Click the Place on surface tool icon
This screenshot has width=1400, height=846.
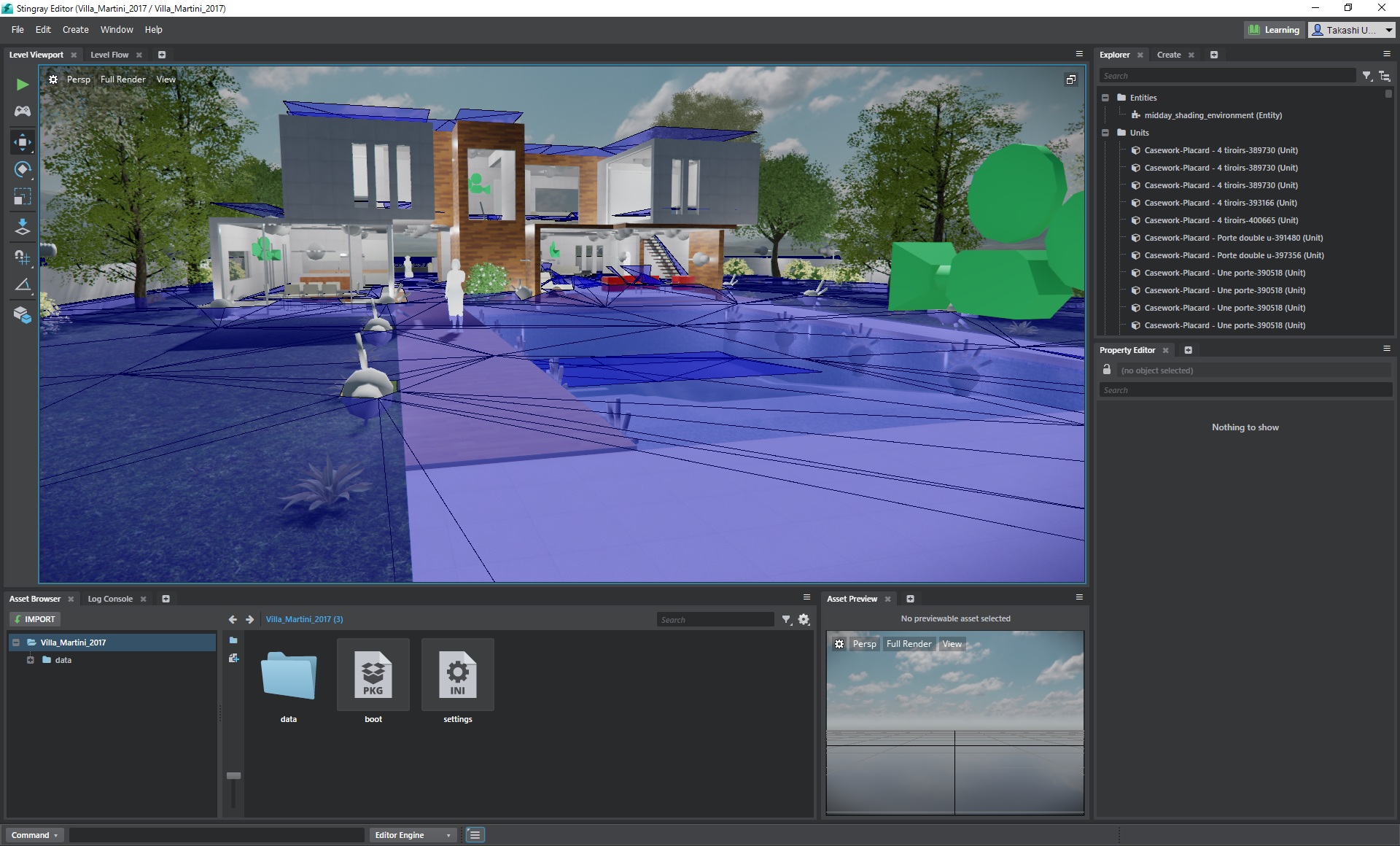pyautogui.click(x=23, y=227)
